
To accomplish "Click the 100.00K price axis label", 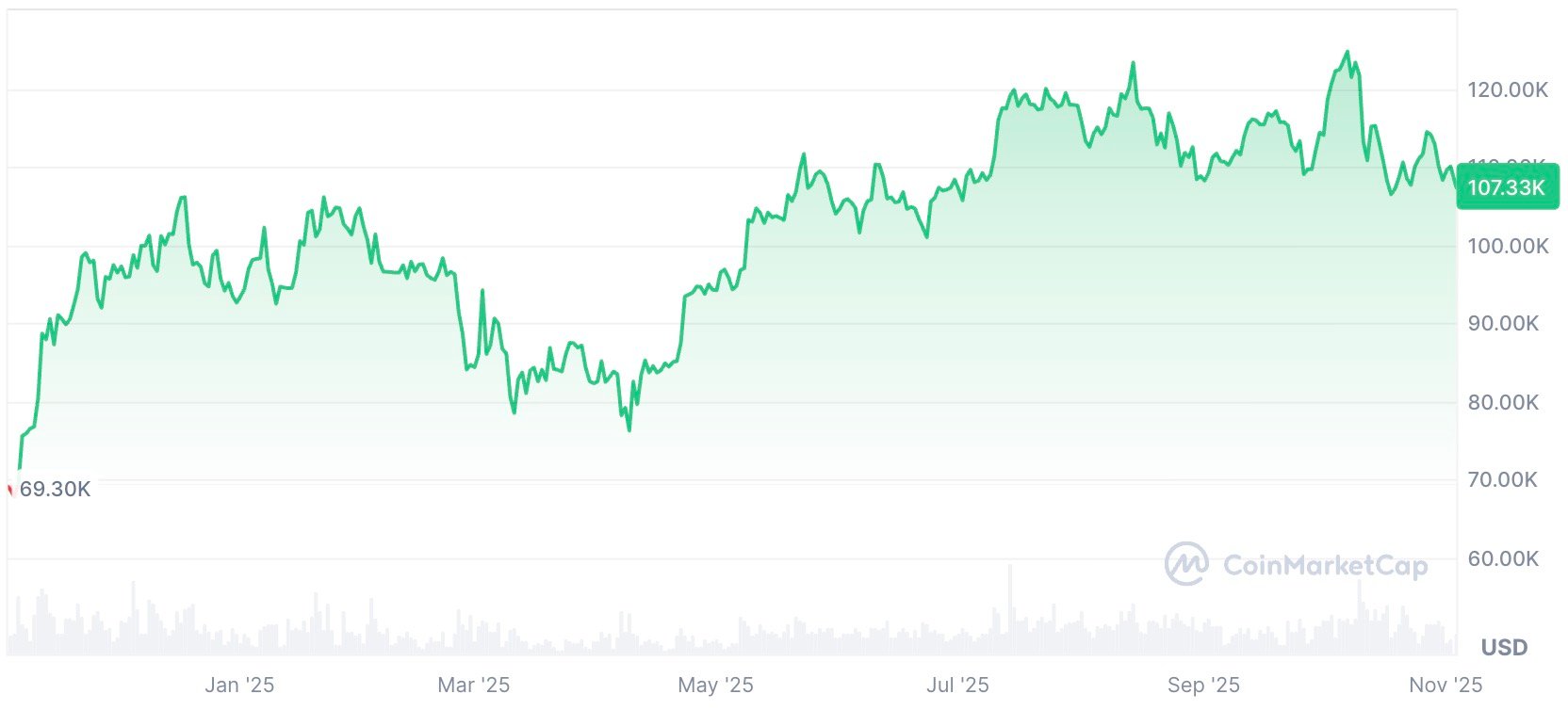I will coord(1508,246).
